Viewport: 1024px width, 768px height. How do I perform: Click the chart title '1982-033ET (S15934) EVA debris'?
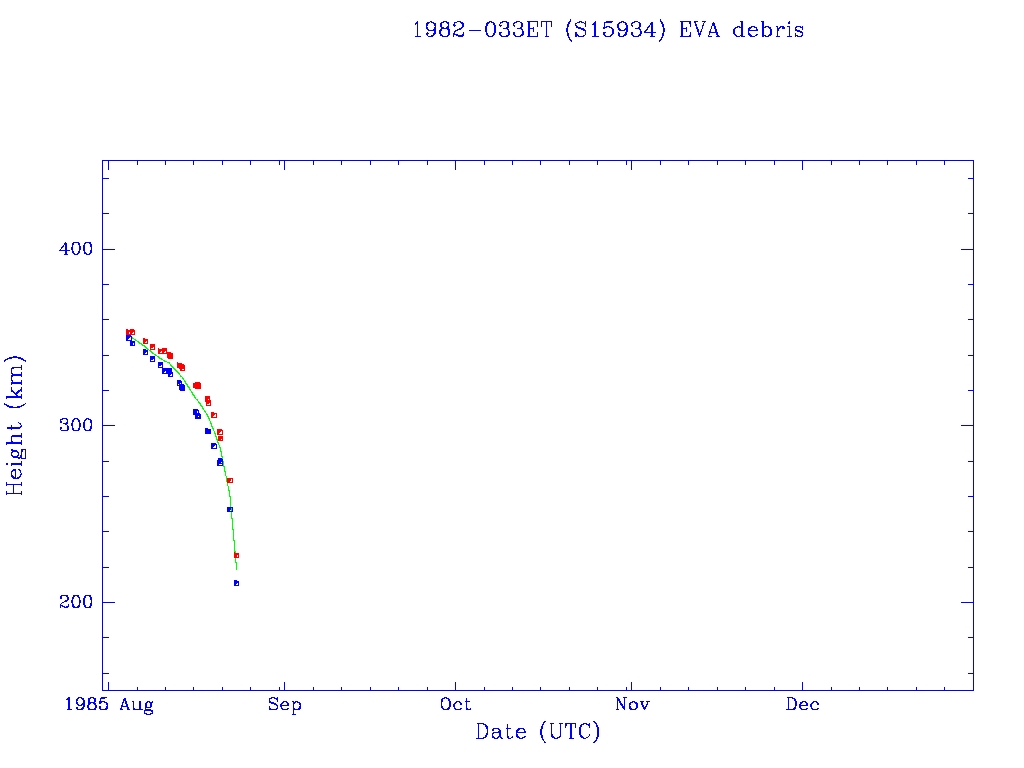coord(608,30)
